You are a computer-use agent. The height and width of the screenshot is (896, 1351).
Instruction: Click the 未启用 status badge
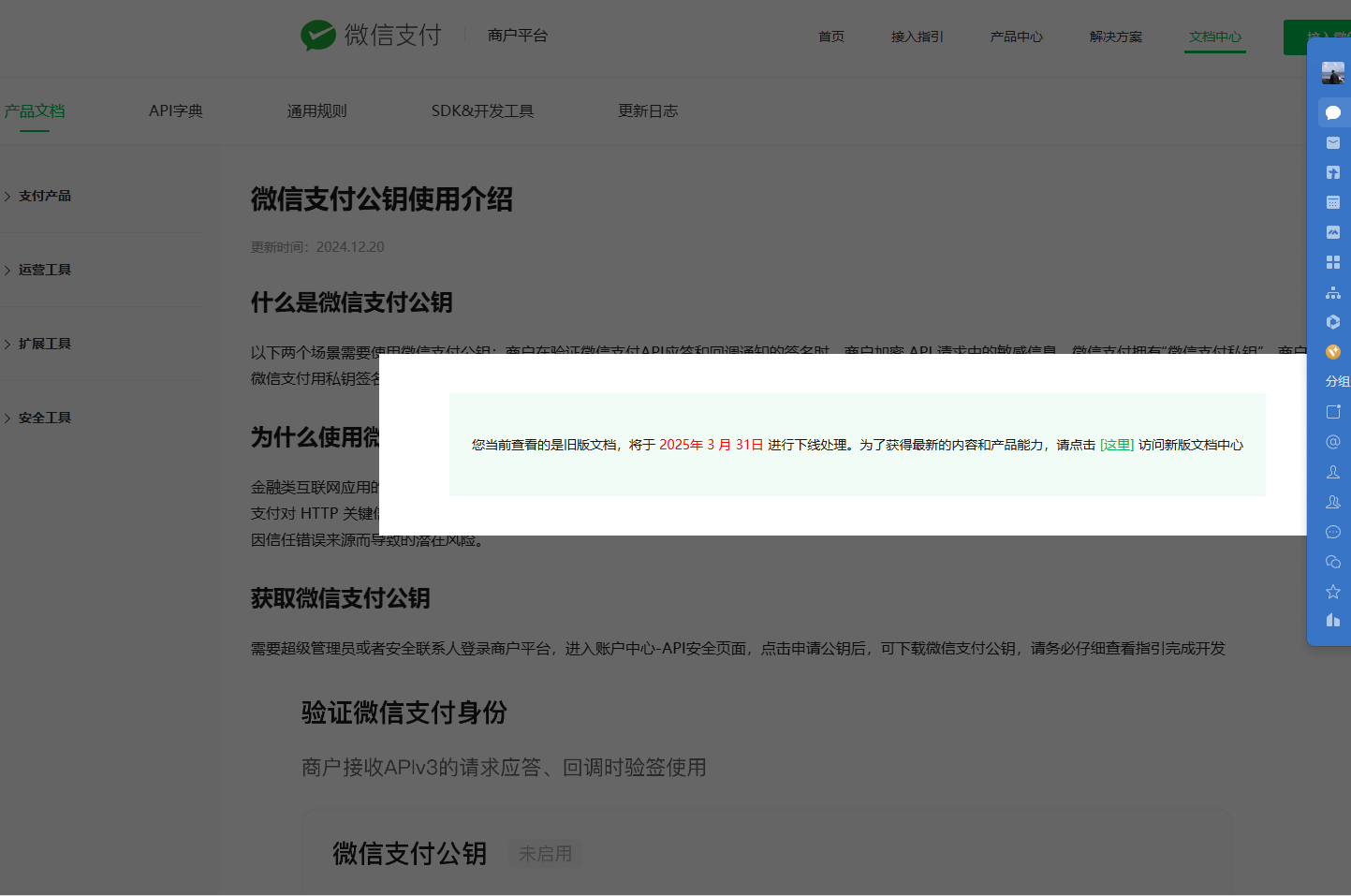pos(546,854)
